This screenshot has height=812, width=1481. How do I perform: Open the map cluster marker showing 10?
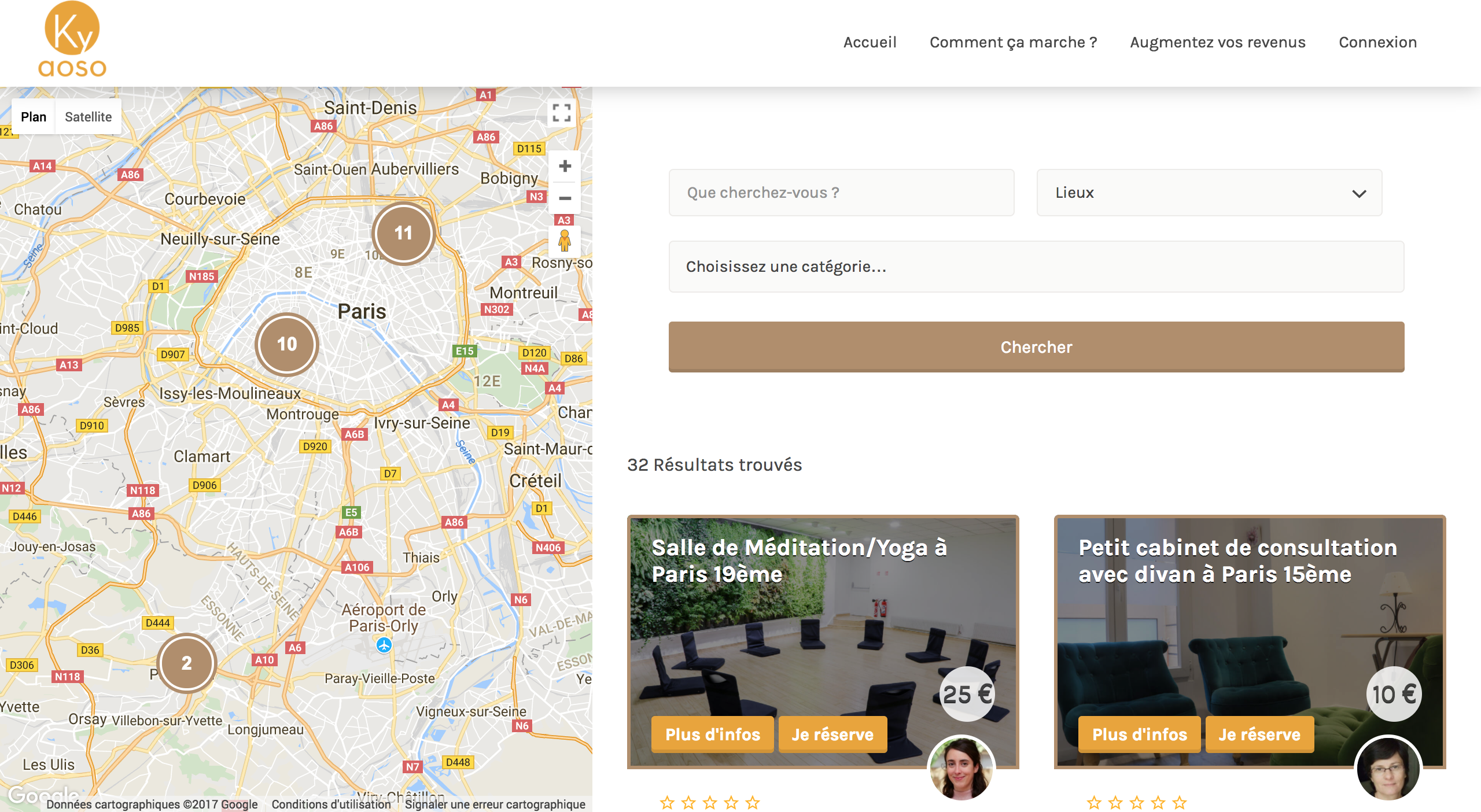[287, 344]
